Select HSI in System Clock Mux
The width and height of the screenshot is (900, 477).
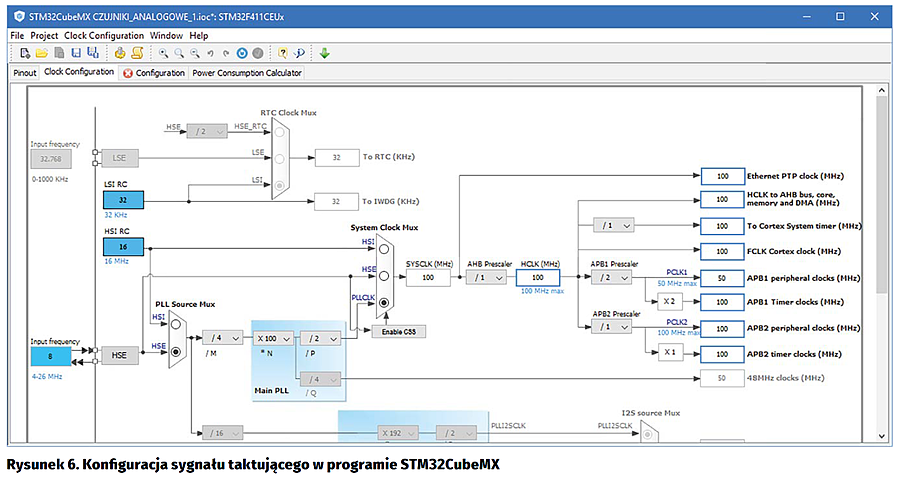(384, 247)
